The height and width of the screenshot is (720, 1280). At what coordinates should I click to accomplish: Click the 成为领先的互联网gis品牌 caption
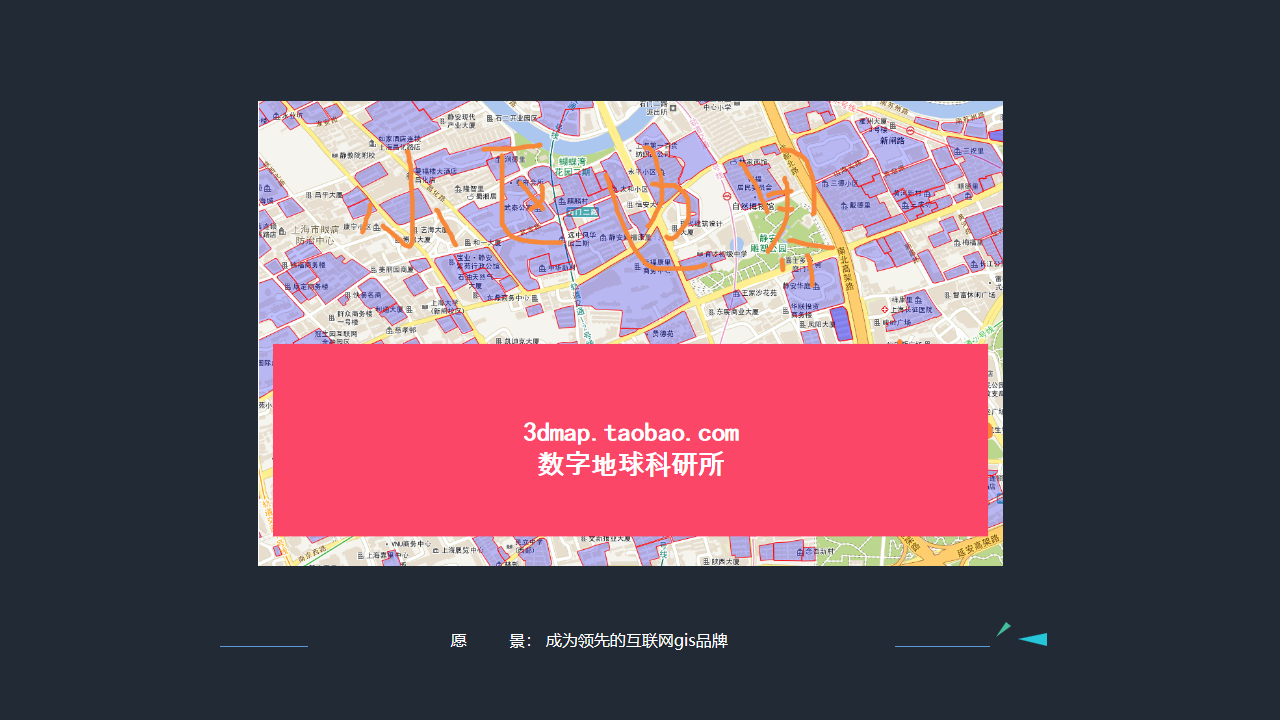click(636, 641)
